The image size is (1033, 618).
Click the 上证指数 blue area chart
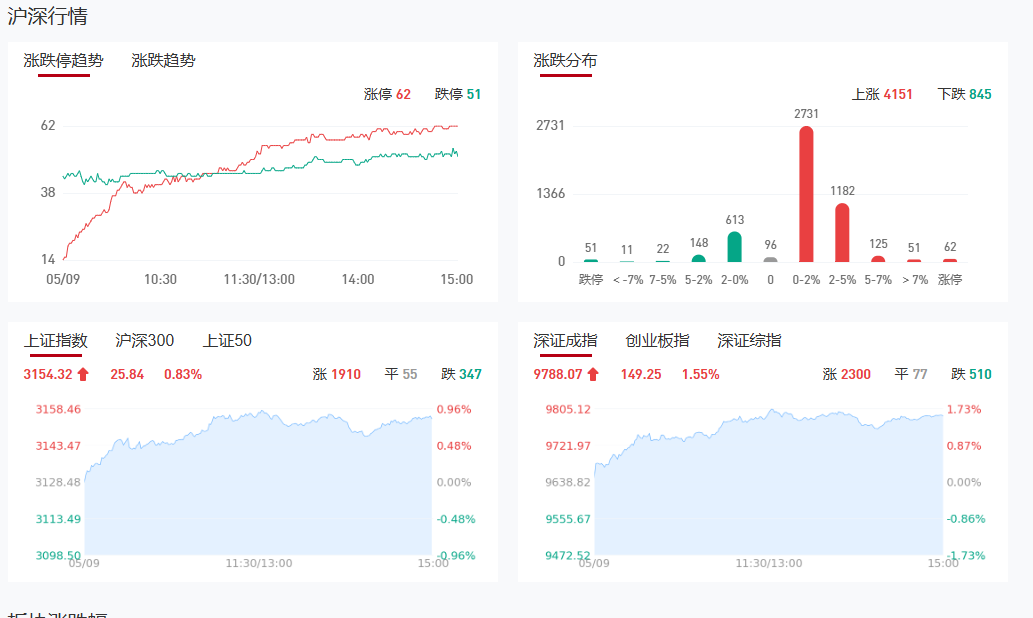coord(258,490)
